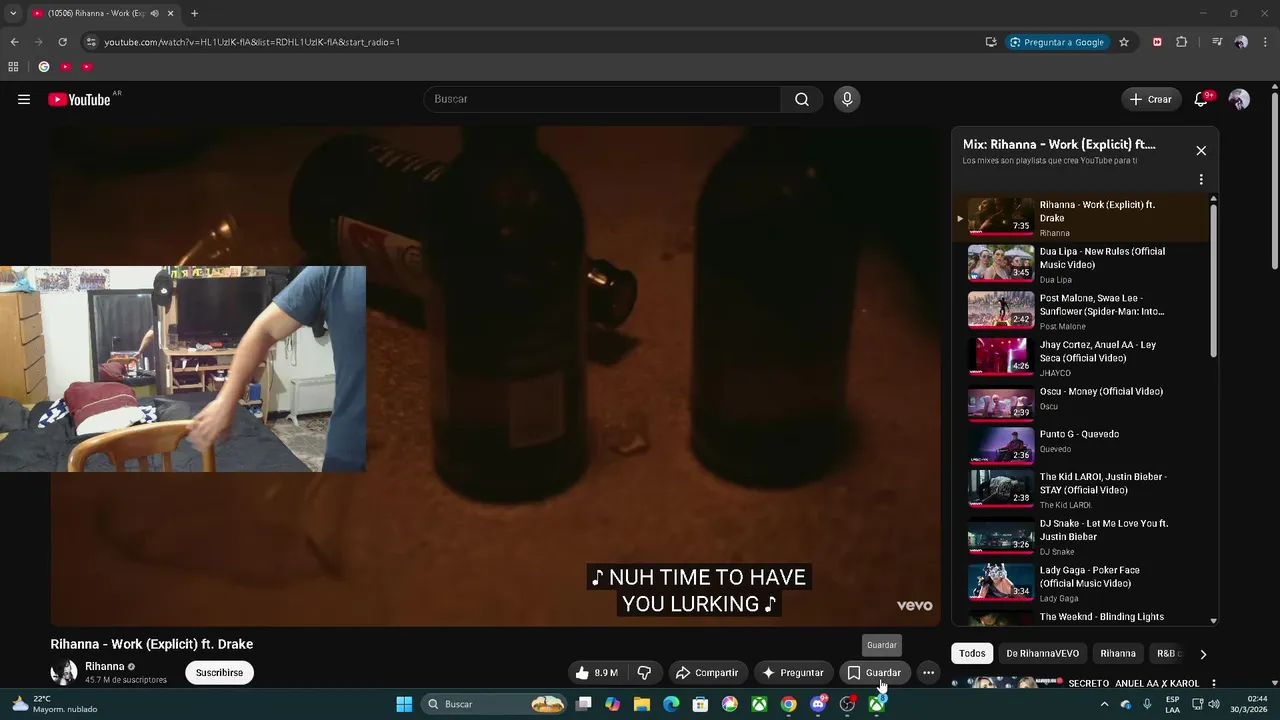The height and width of the screenshot is (720, 1280).
Task: Bookmark this page with the star
Action: click(1124, 42)
